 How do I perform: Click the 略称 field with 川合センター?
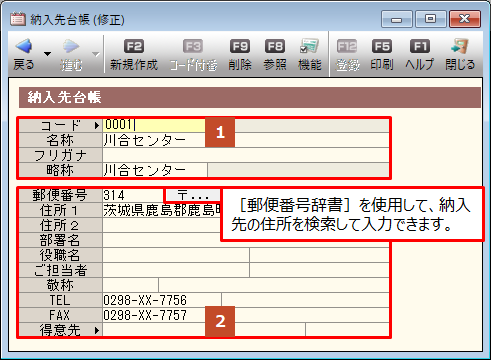pyautogui.click(x=155, y=170)
